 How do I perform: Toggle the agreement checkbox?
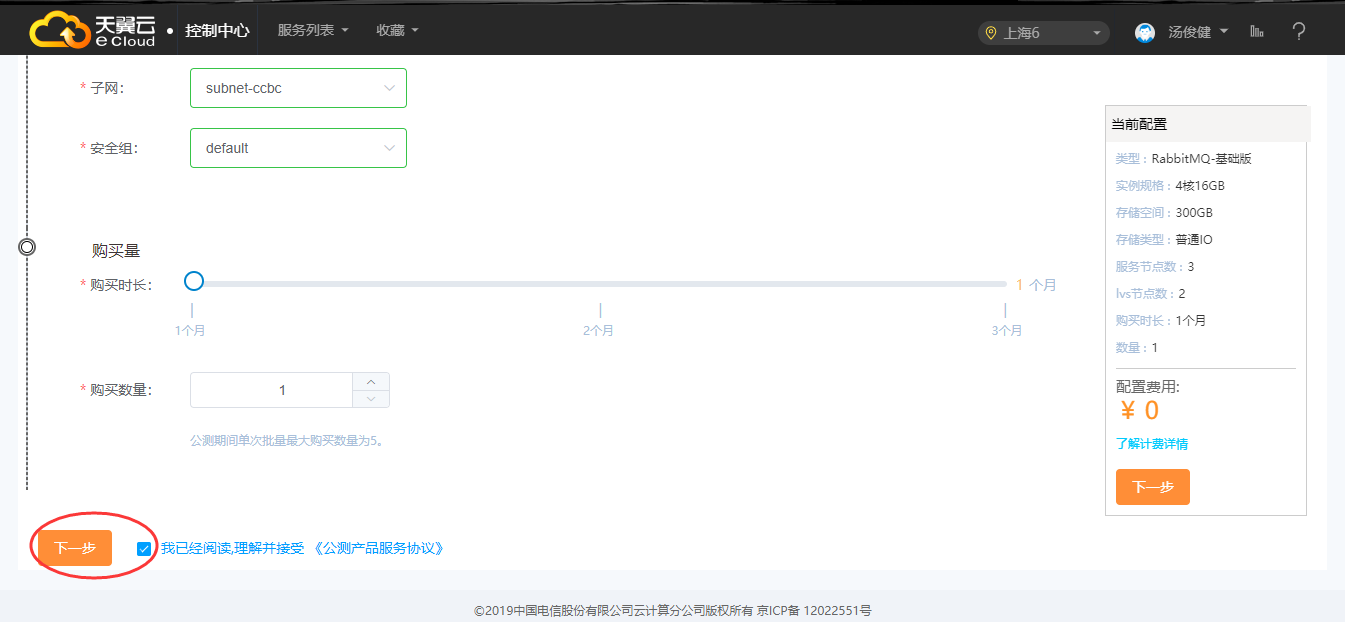[x=145, y=548]
